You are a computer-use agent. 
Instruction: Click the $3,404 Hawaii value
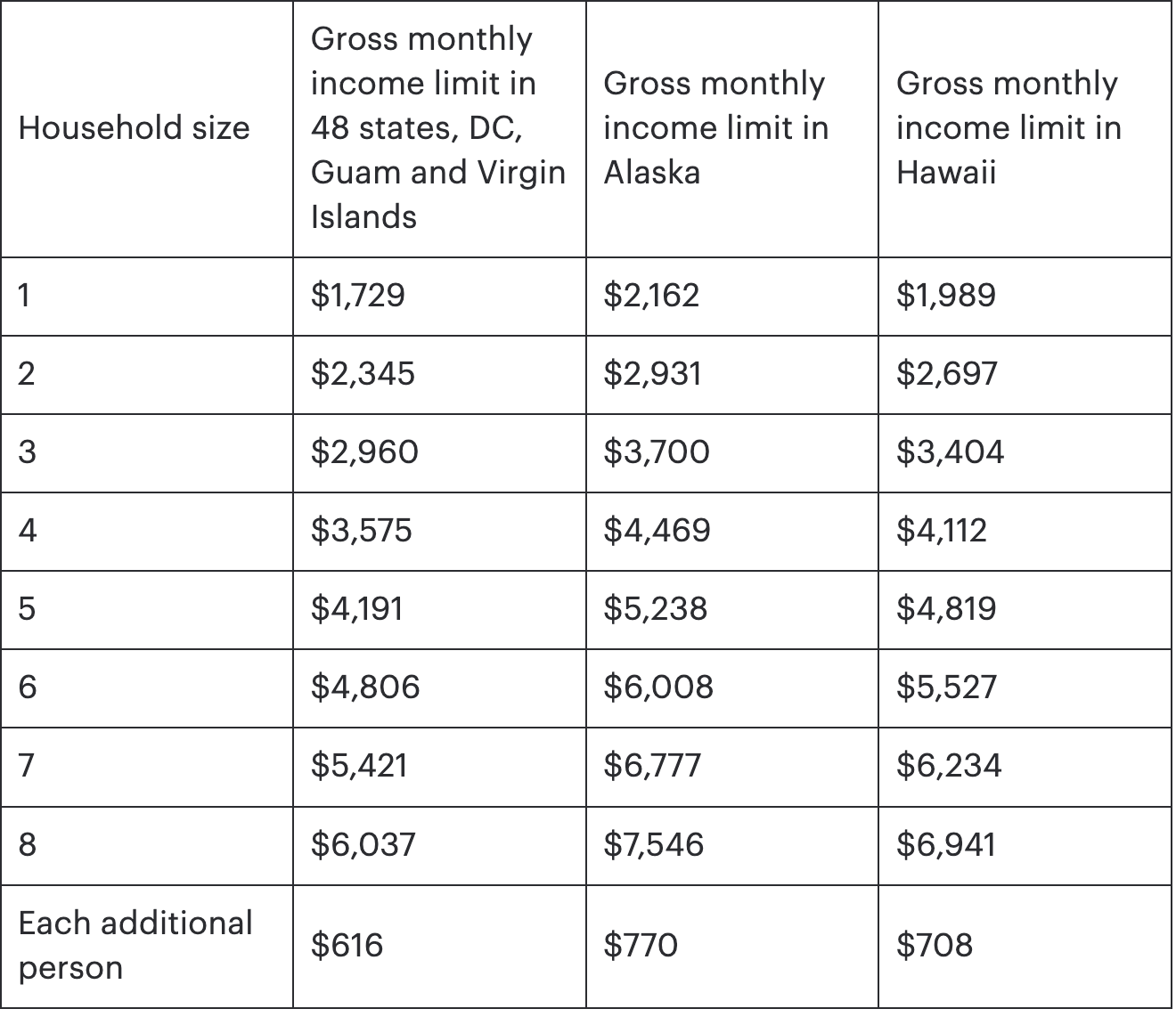(x=950, y=452)
